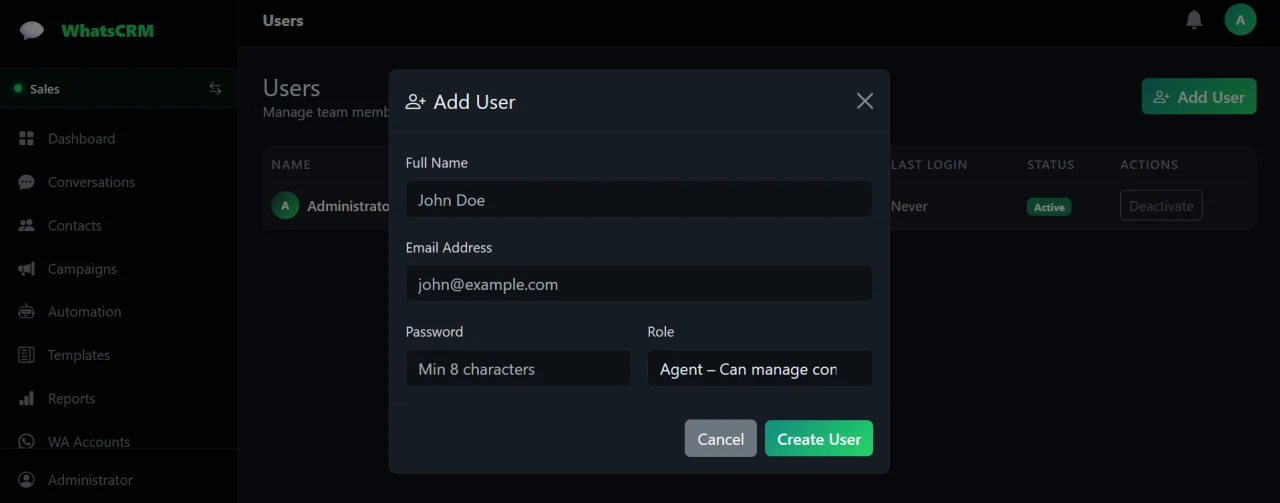Open the Role dropdown
The height and width of the screenshot is (503, 1280).
(x=760, y=369)
